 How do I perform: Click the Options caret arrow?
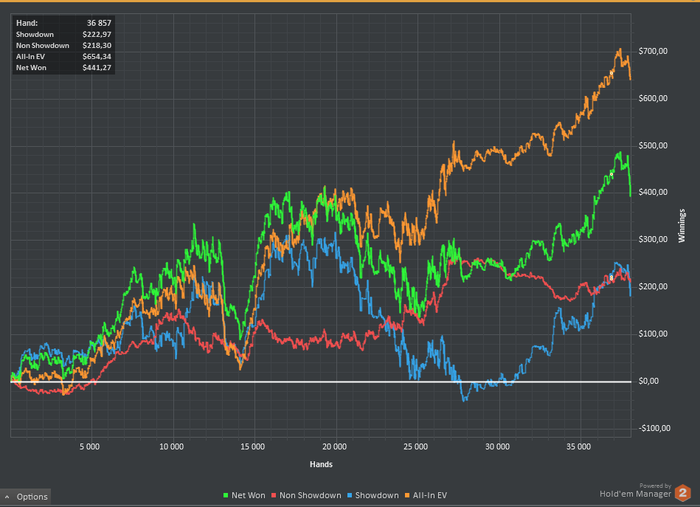[7, 497]
